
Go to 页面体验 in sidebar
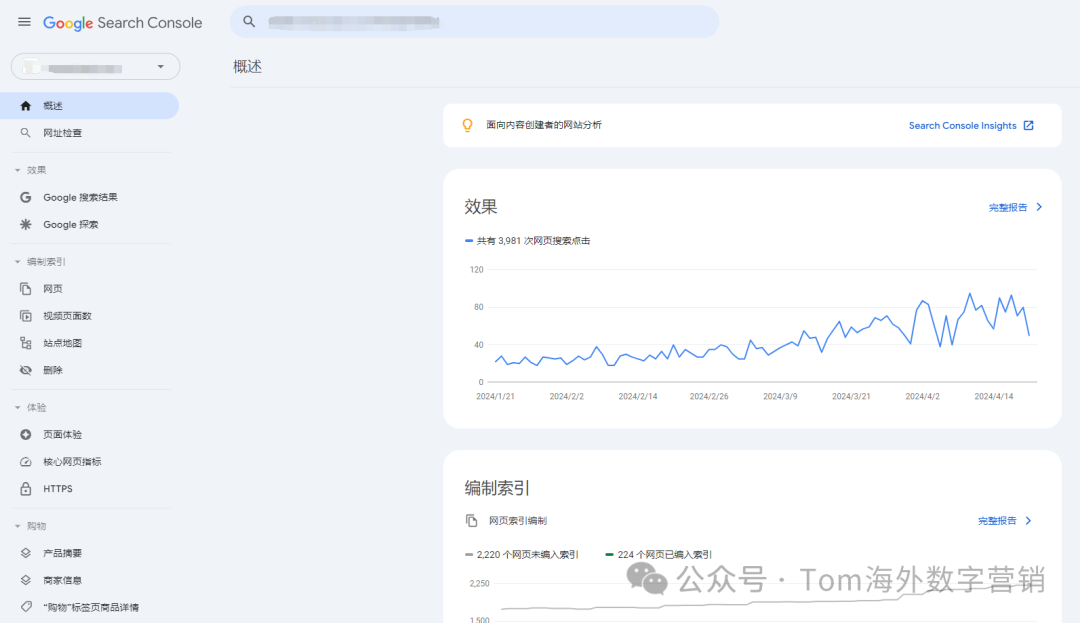62,435
